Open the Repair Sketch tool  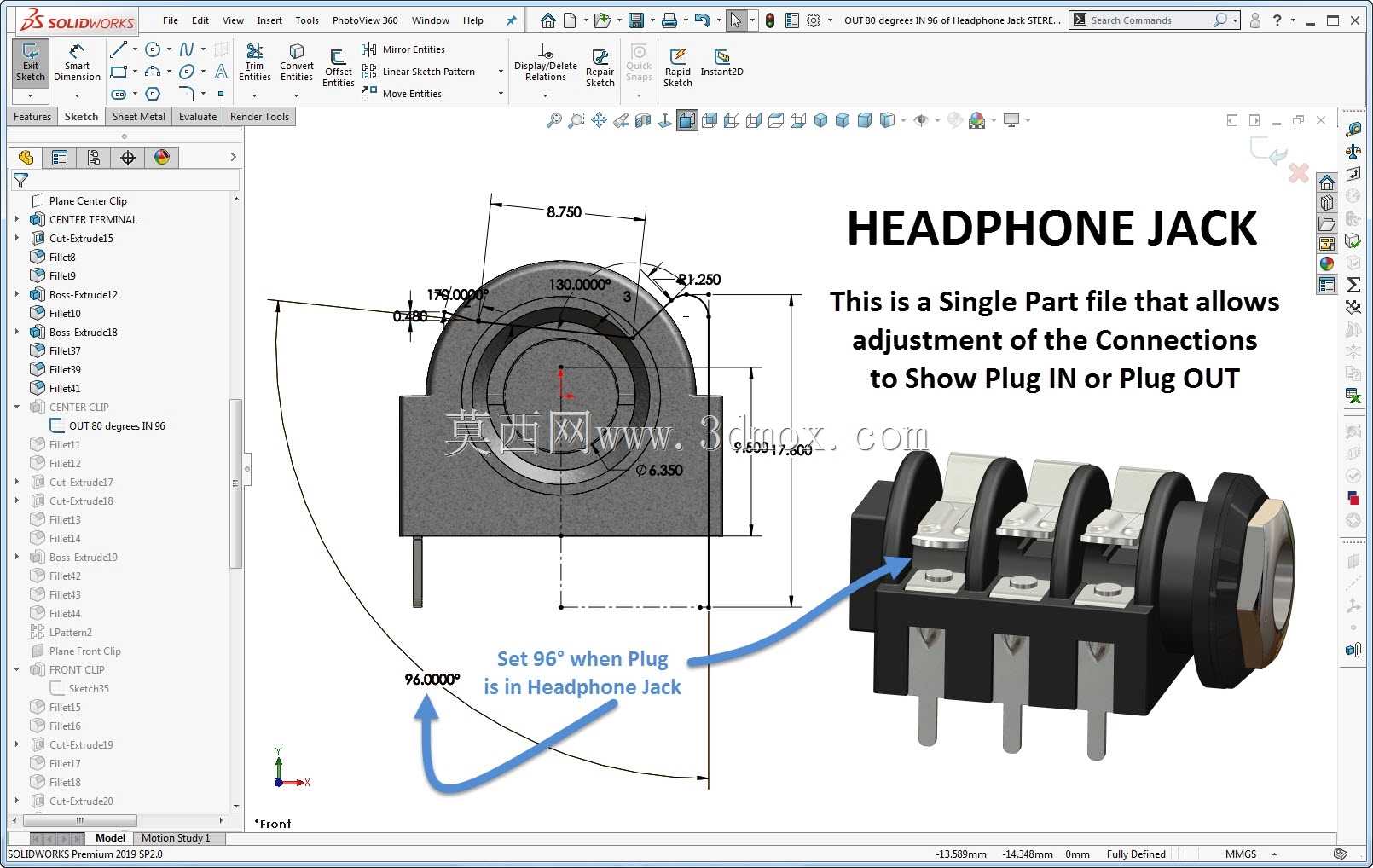pyautogui.click(x=600, y=68)
